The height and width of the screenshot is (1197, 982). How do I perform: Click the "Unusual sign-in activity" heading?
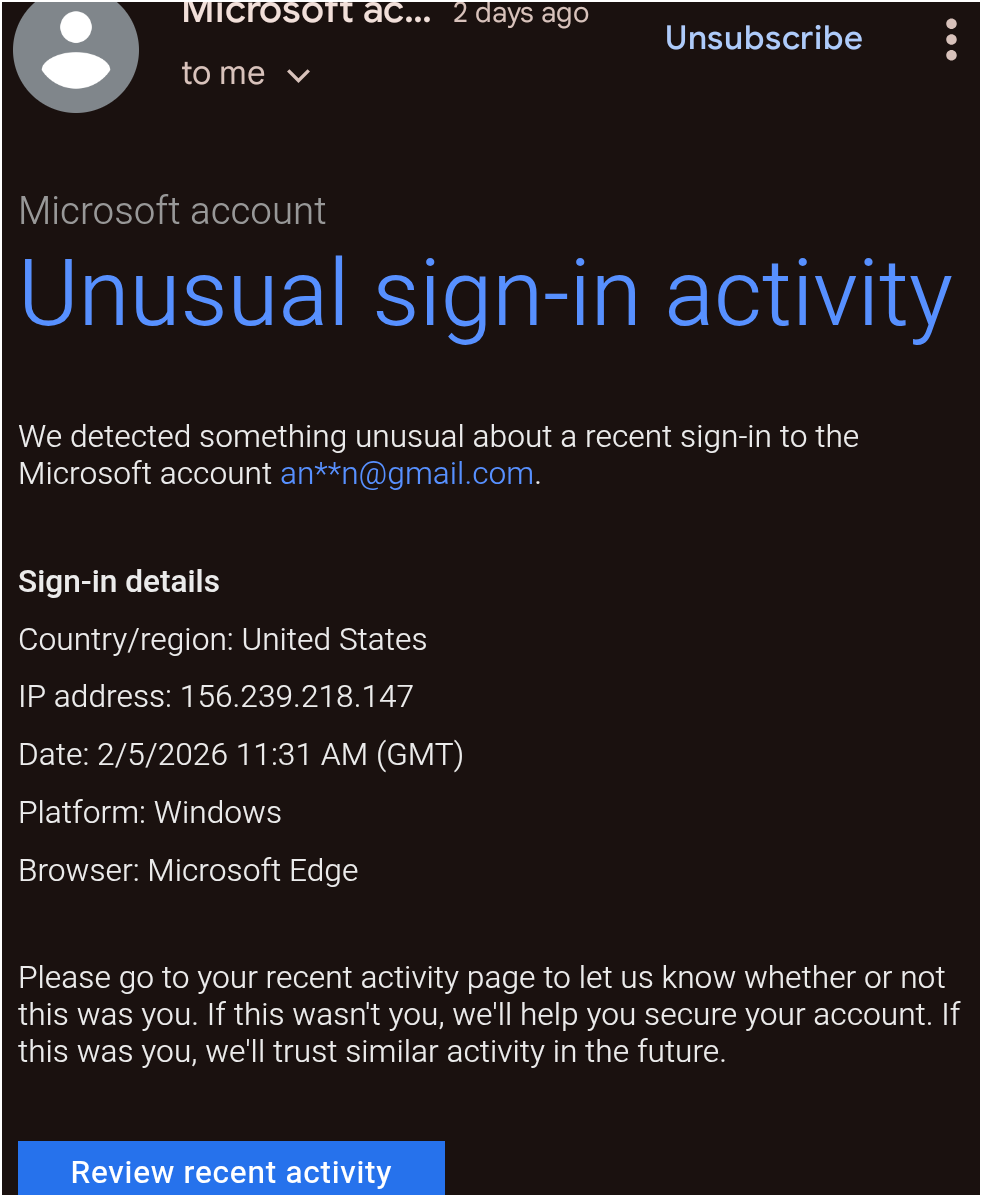[x=485, y=295]
